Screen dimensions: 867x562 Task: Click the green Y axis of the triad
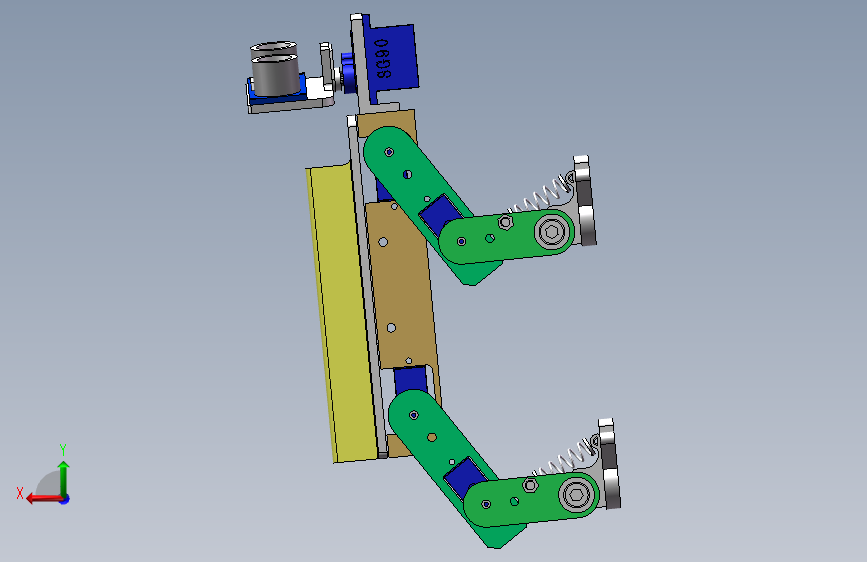(64, 480)
